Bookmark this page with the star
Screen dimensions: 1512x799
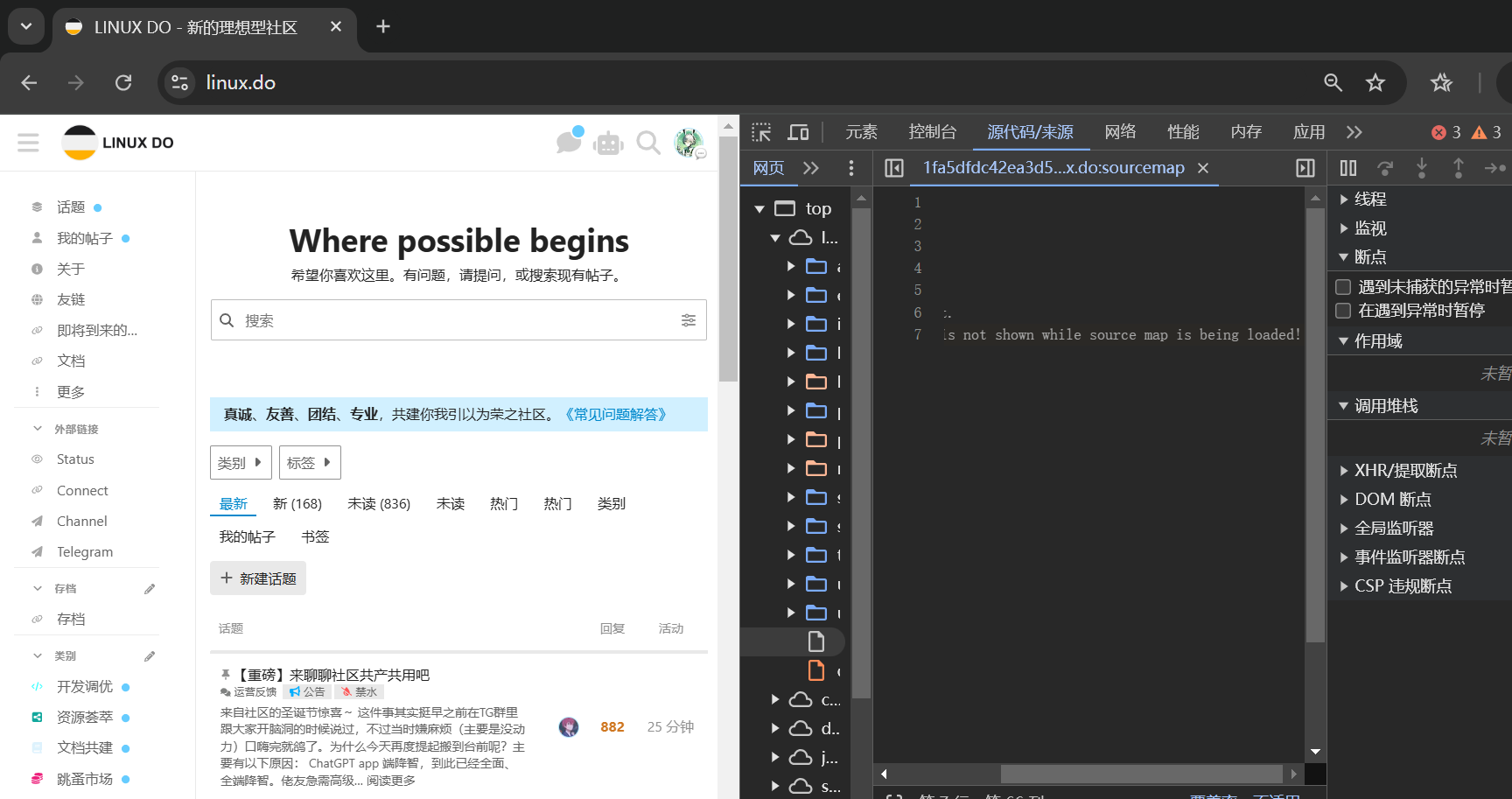coord(1375,82)
